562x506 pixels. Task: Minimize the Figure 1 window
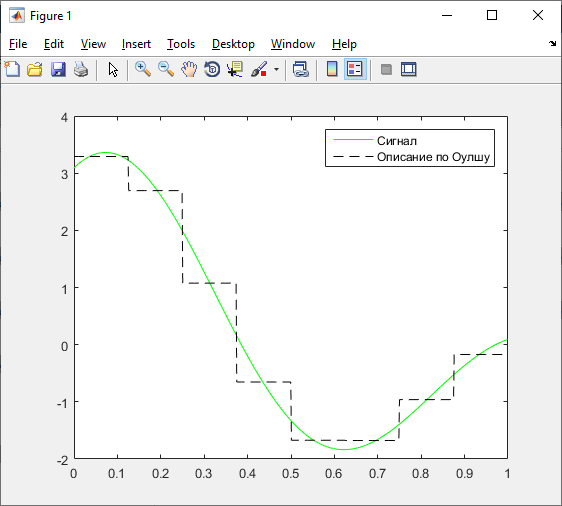tap(447, 15)
